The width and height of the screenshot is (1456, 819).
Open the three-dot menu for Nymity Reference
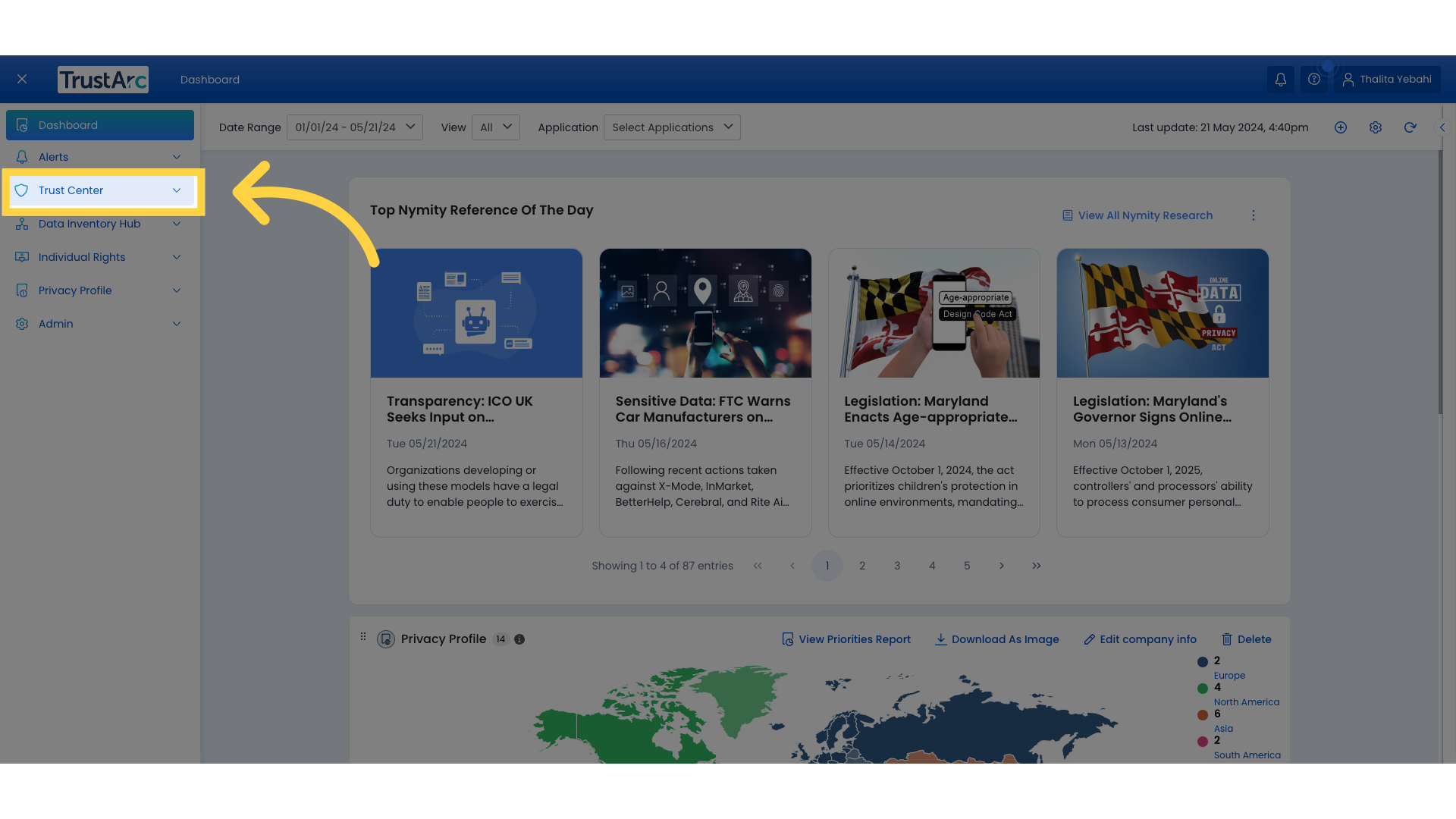point(1254,215)
